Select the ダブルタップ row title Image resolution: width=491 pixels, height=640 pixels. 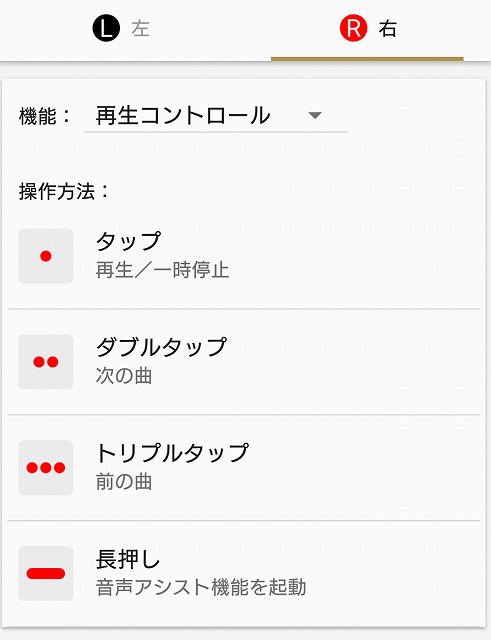(161, 347)
